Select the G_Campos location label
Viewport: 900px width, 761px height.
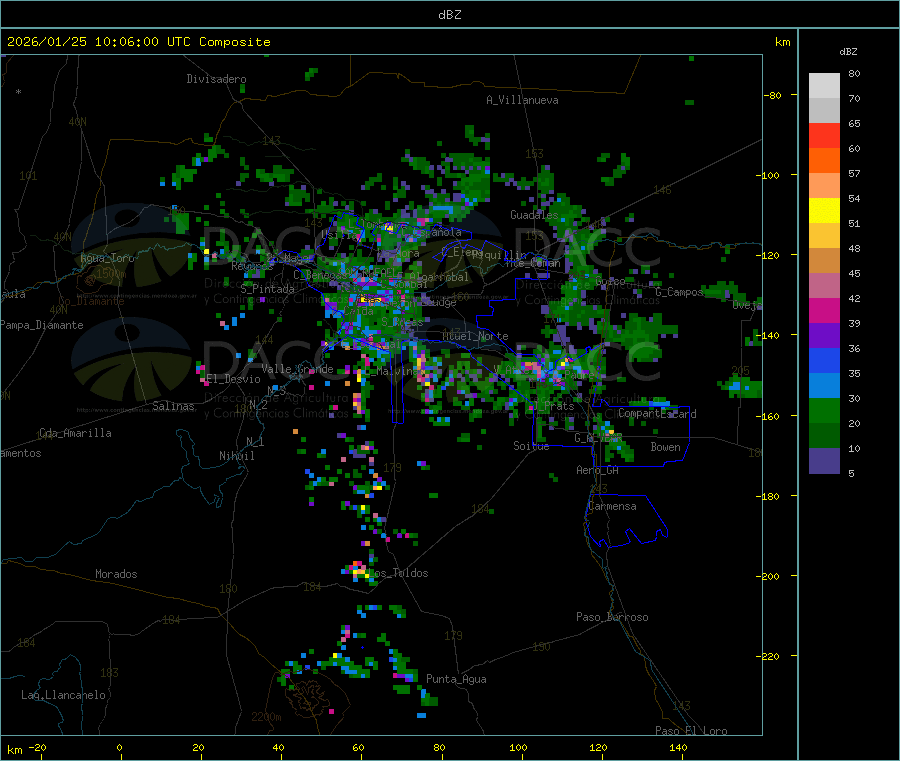pyautogui.click(x=679, y=292)
